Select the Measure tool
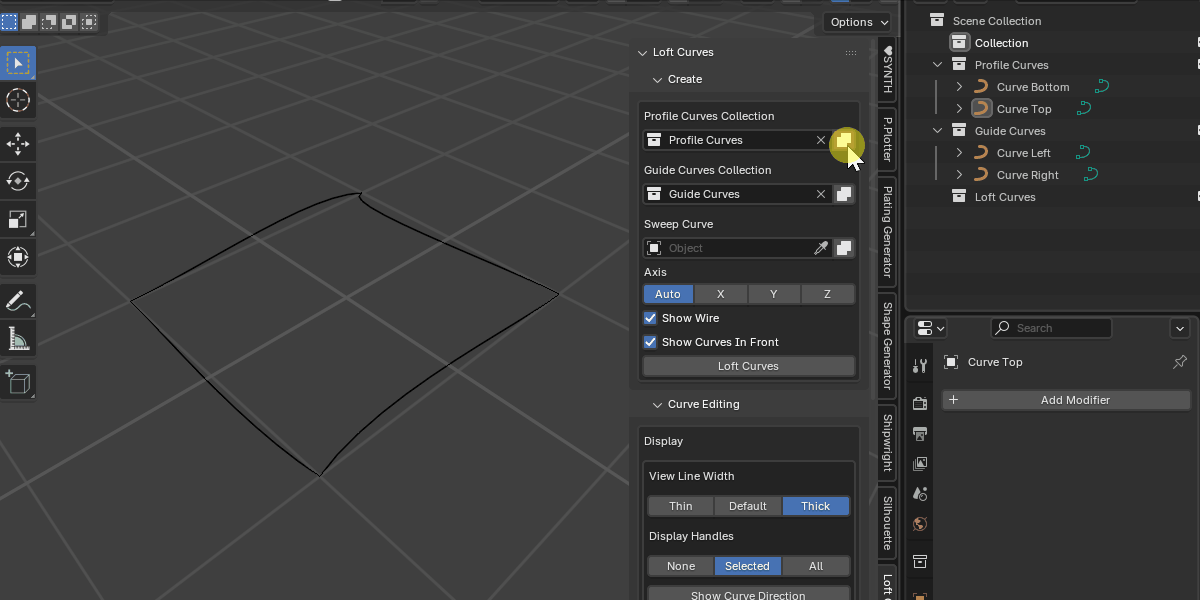This screenshot has width=1200, height=600. click(18, 338)
